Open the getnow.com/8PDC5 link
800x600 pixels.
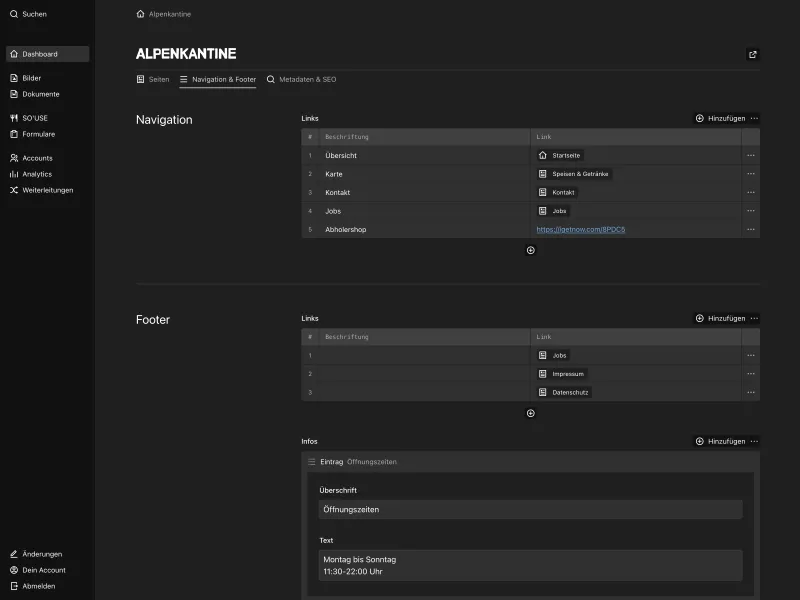point(581,229)
